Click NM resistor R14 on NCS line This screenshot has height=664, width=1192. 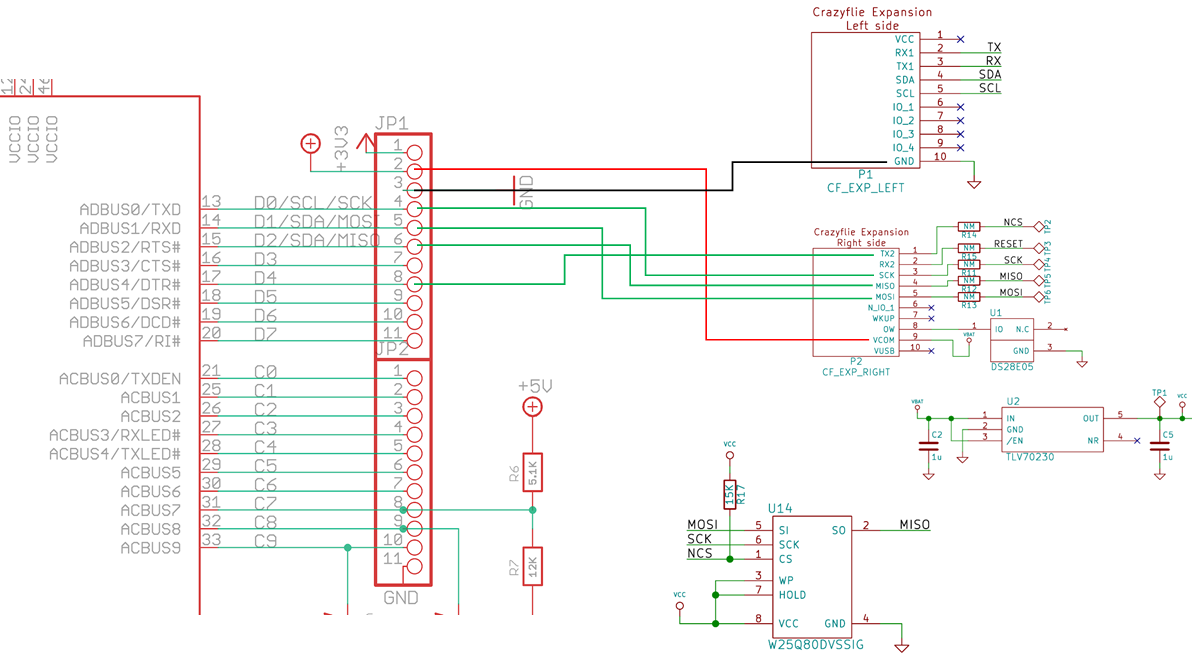coord(968,226)
